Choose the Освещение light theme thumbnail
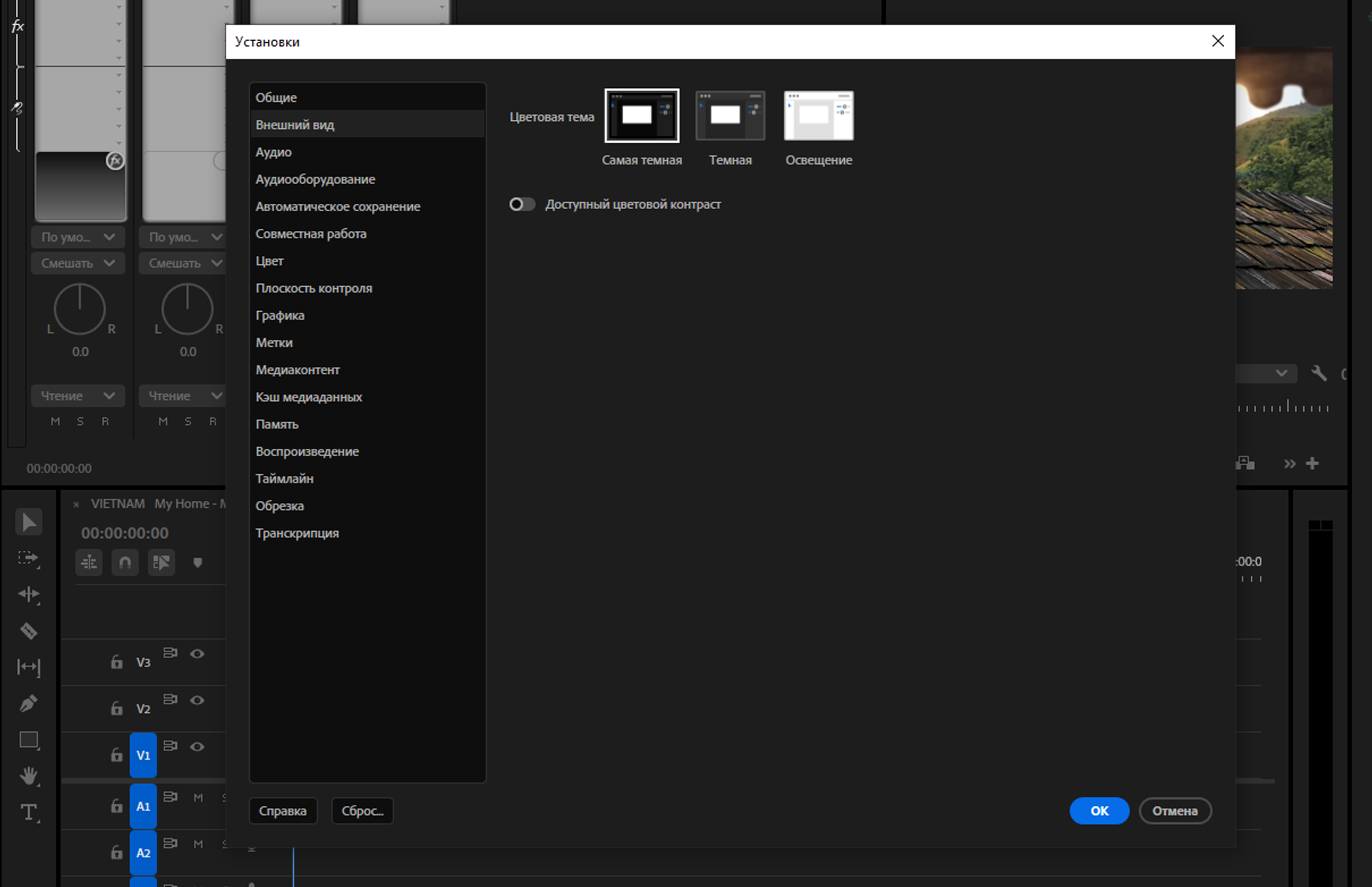This screenshot has width=1372, height=887. click(x=818, y=116)
